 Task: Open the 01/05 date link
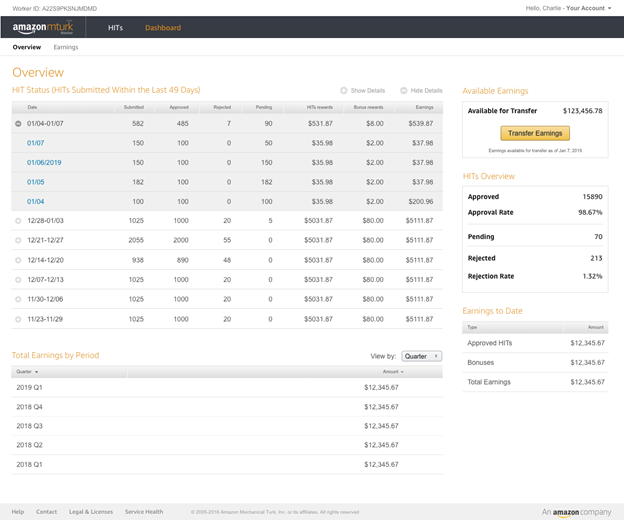point(35,182)
